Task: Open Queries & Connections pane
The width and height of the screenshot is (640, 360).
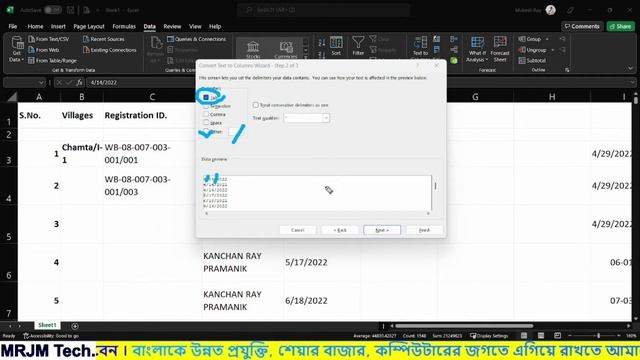Action: [x=196, y=39]
